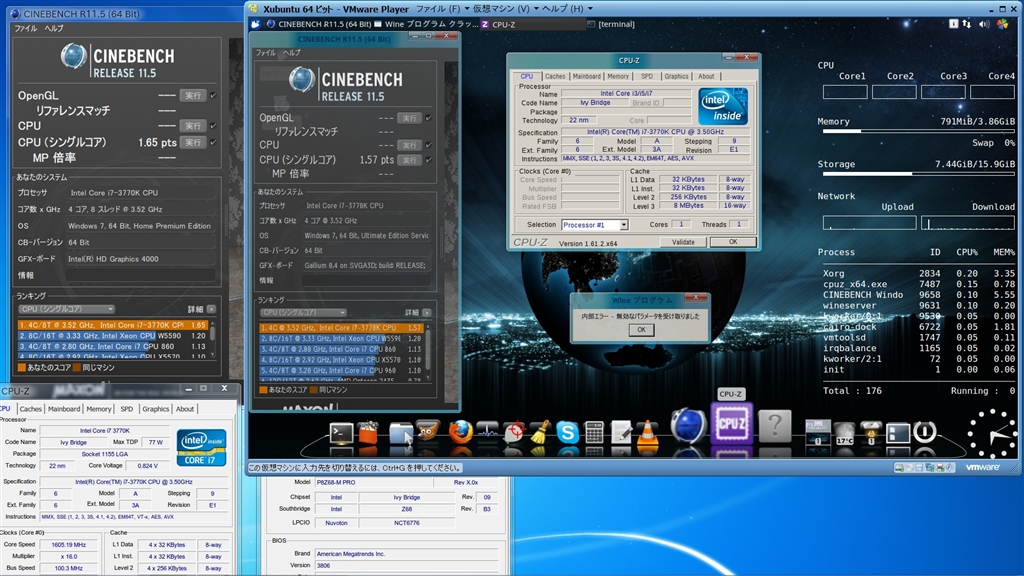Screen dimensions: 1024x576
Task: Launch VLC media player from the dock
Action: pyautogui.click(x=648, y=432)
